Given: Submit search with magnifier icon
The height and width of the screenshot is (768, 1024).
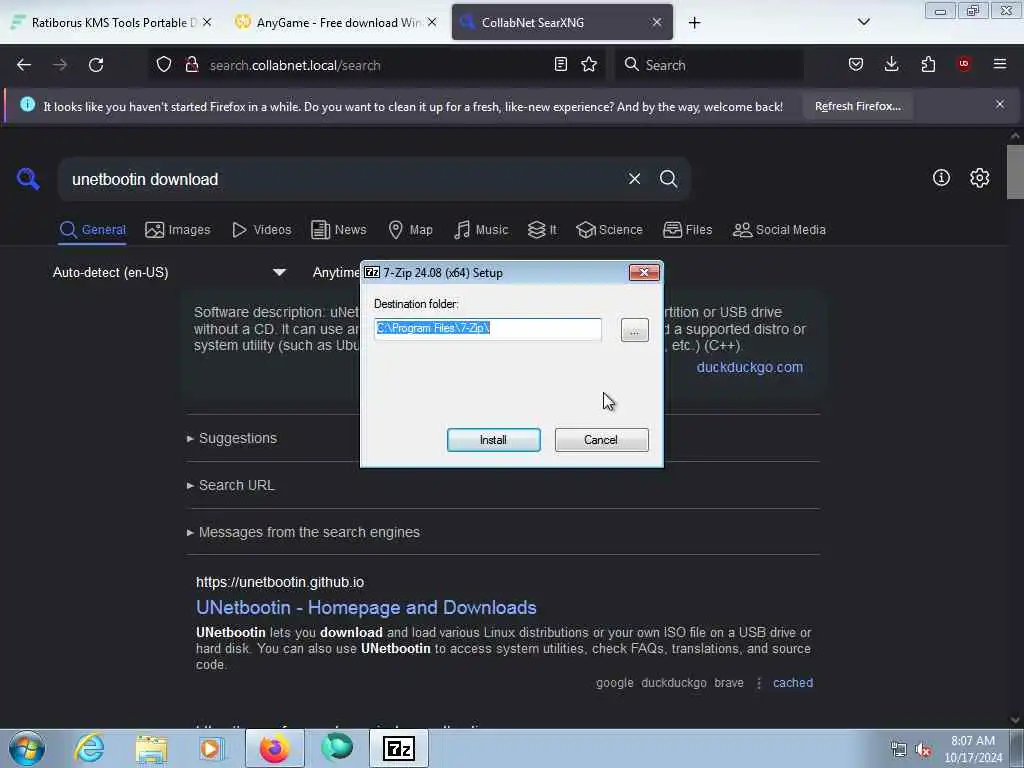Looking at the screenshot, I should click(x=668, y=179).
